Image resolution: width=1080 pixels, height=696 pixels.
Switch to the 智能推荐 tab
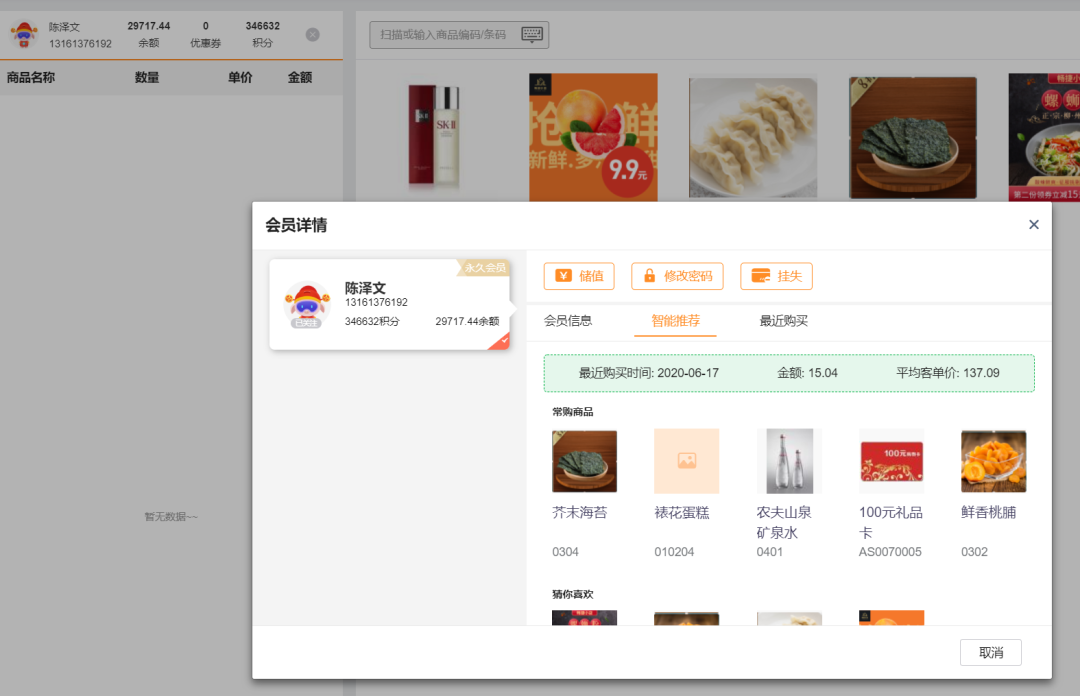click(675, 320)
